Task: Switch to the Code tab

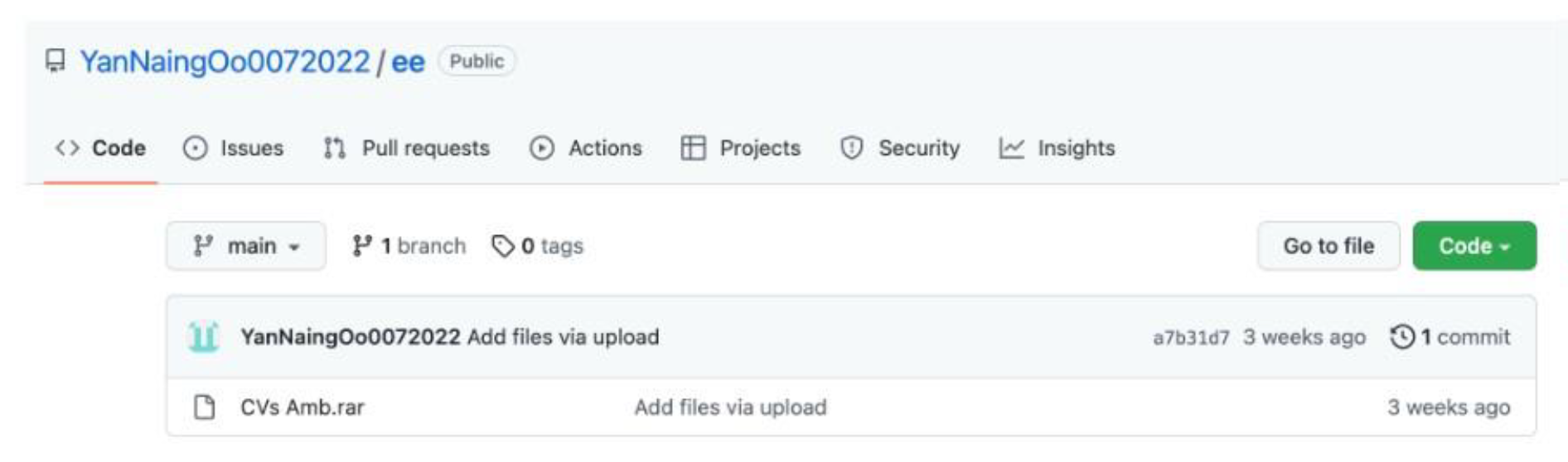Action: (101, 148)
